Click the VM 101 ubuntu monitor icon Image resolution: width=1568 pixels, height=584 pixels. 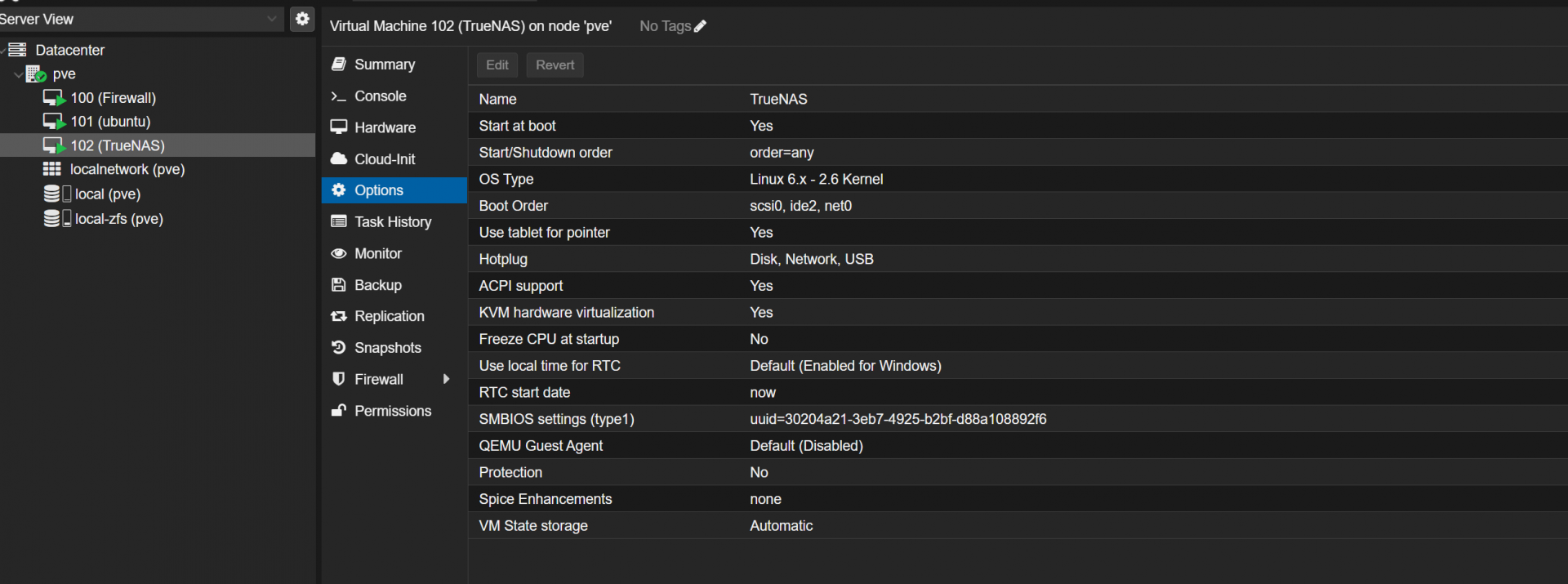tap(54, 122)
